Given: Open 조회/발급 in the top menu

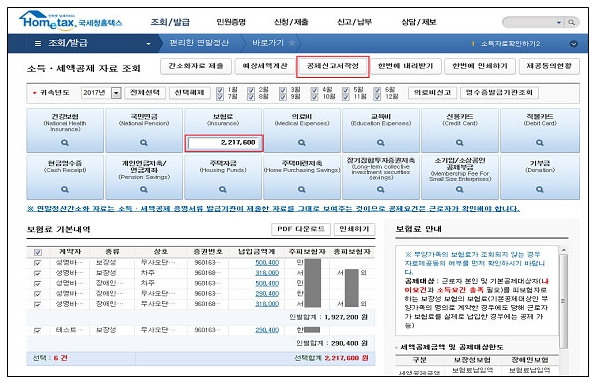Looking at the screenshot, I should click(x=170, y=22).
